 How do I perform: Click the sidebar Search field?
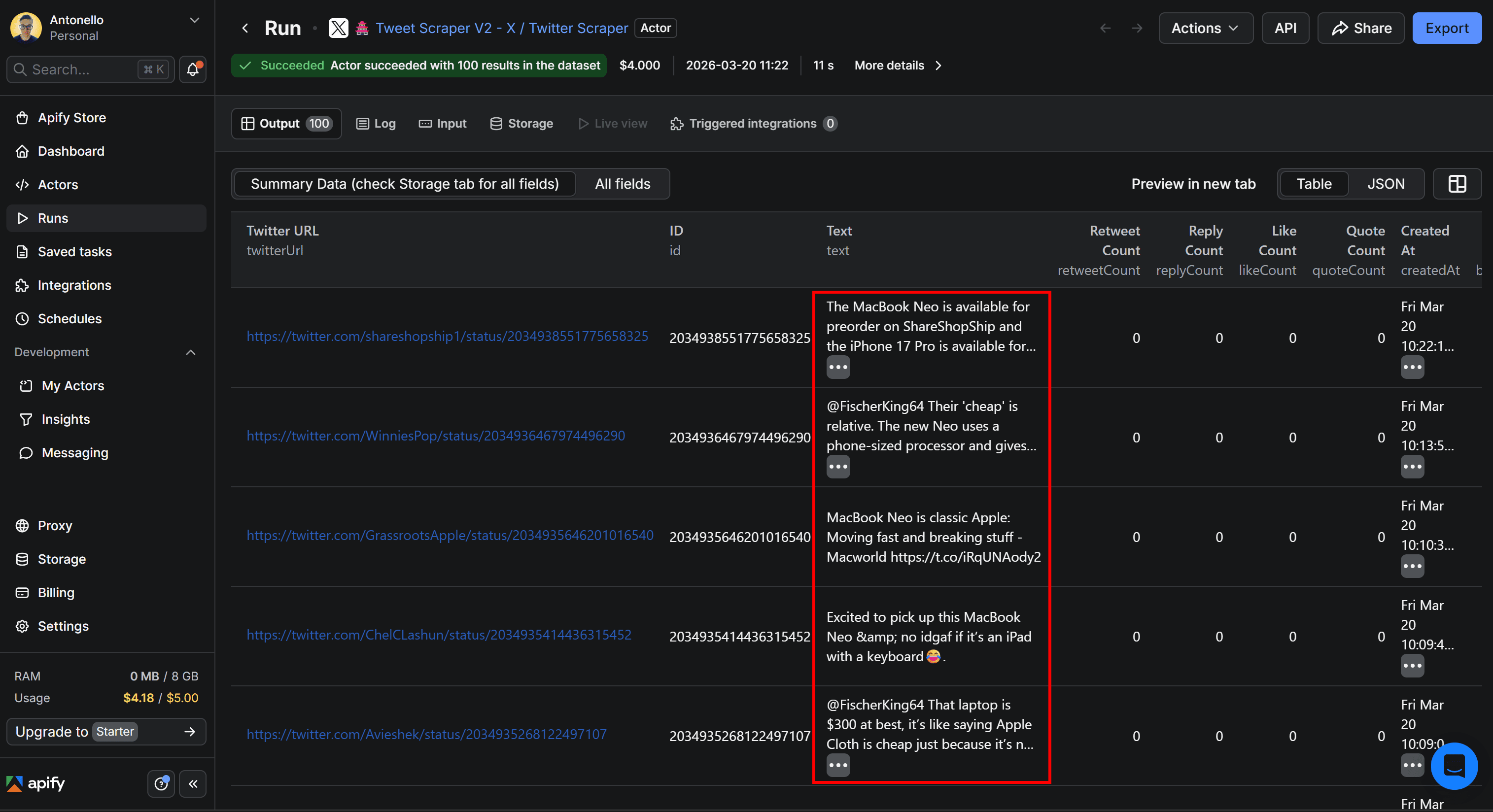[81, 69]
